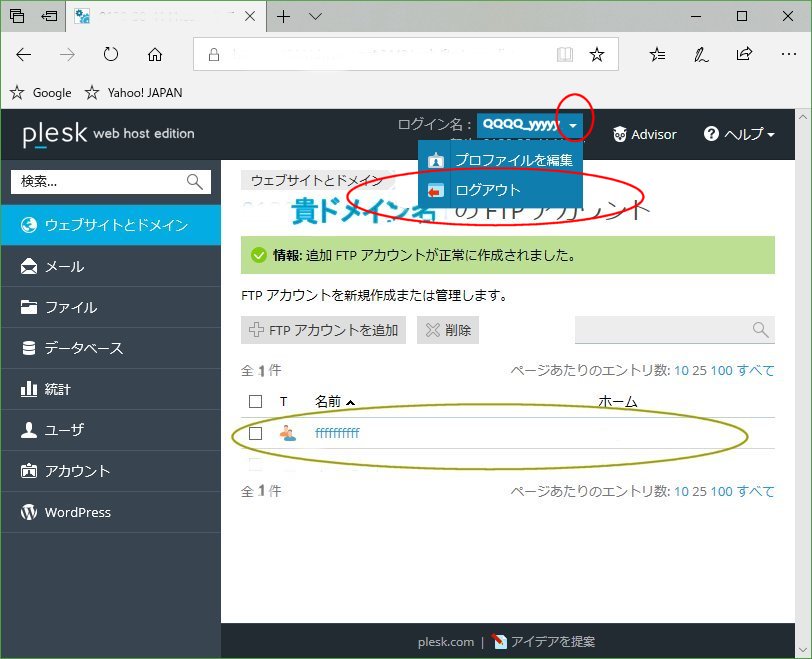Click the データベース sidebar icon
This screenshot has width=812, height=659.
[x=30, y=348]
